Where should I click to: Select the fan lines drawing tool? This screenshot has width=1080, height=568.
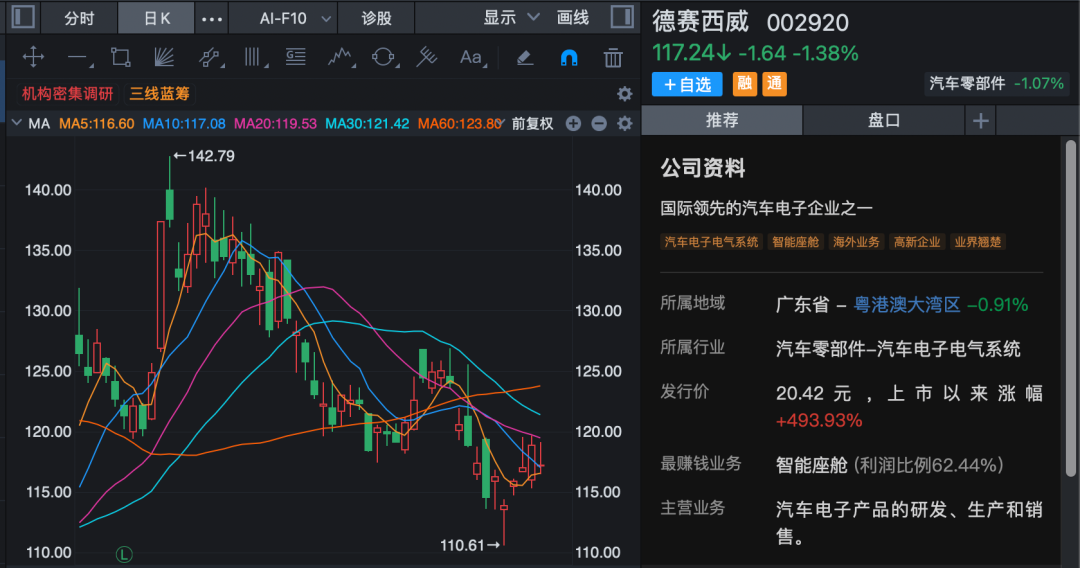(164, 57)
